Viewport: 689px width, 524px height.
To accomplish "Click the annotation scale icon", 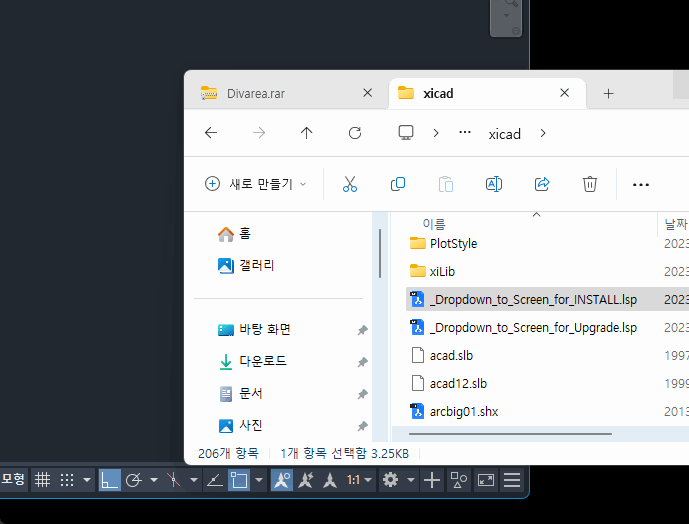I will pos(330,480).
